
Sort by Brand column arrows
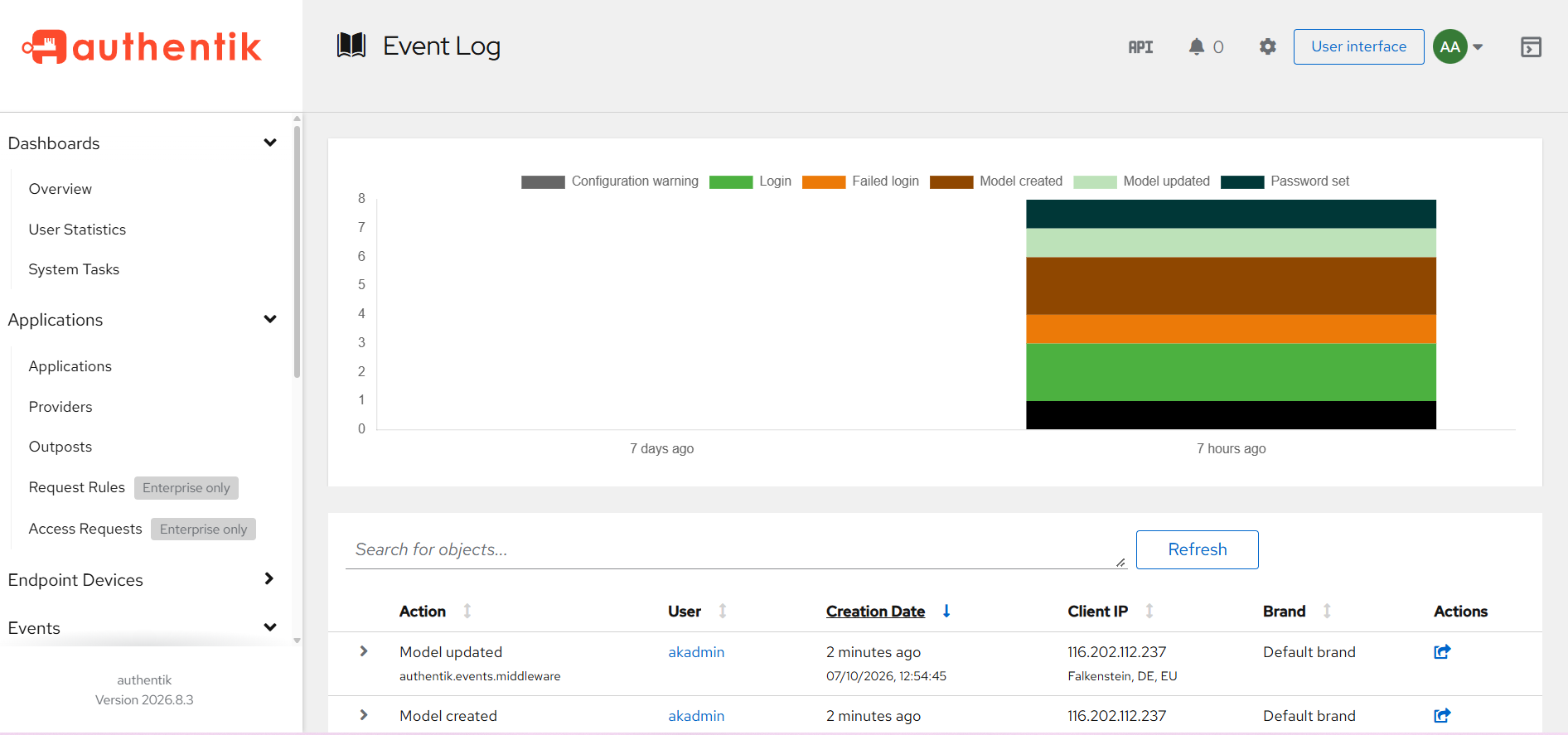(1327, 612)
